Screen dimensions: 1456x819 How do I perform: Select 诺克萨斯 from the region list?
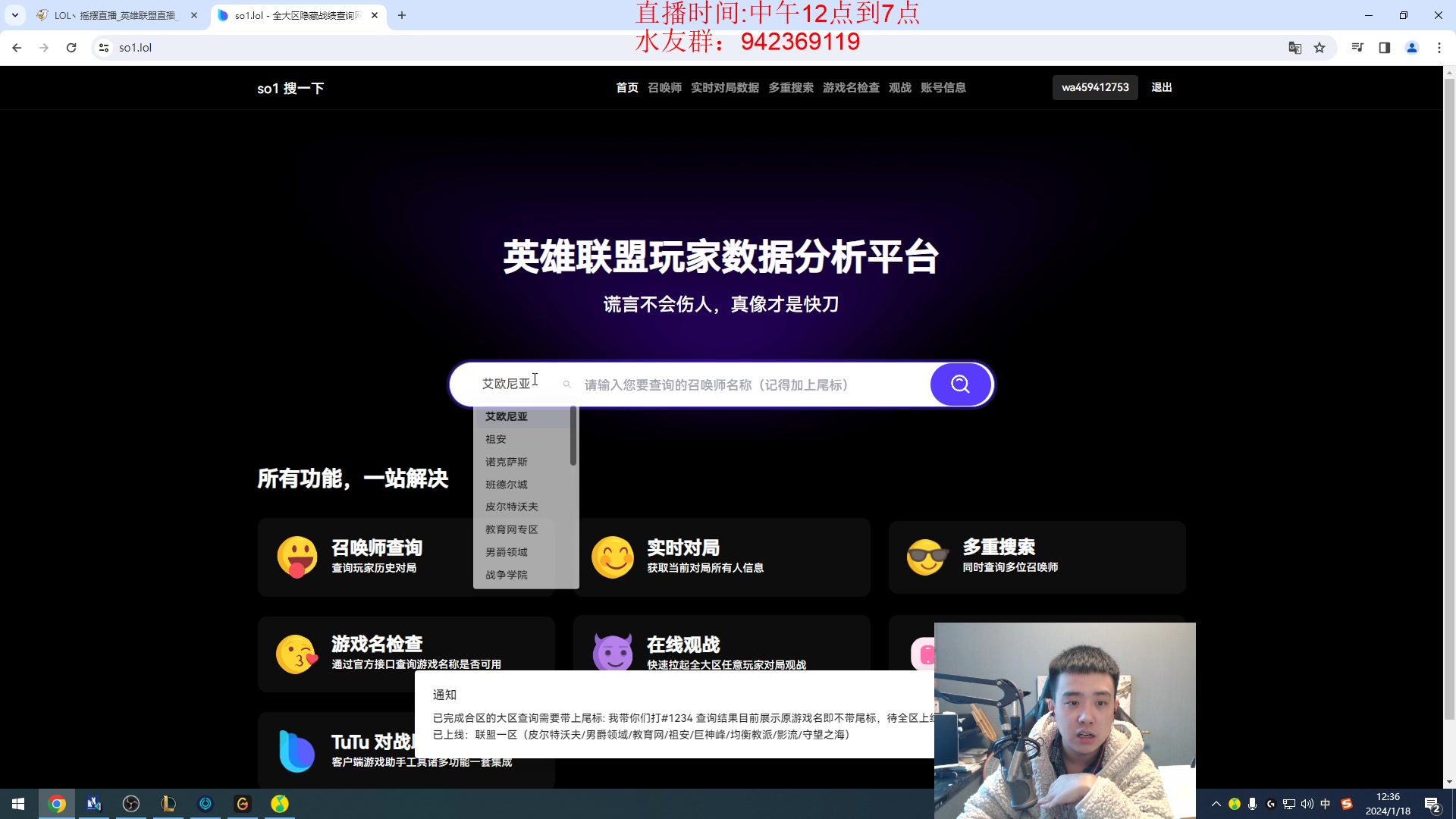coord(522,462)
